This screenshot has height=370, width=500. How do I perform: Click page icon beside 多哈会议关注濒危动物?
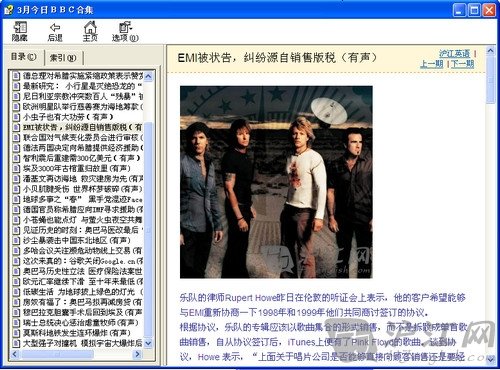click(16, 251)
